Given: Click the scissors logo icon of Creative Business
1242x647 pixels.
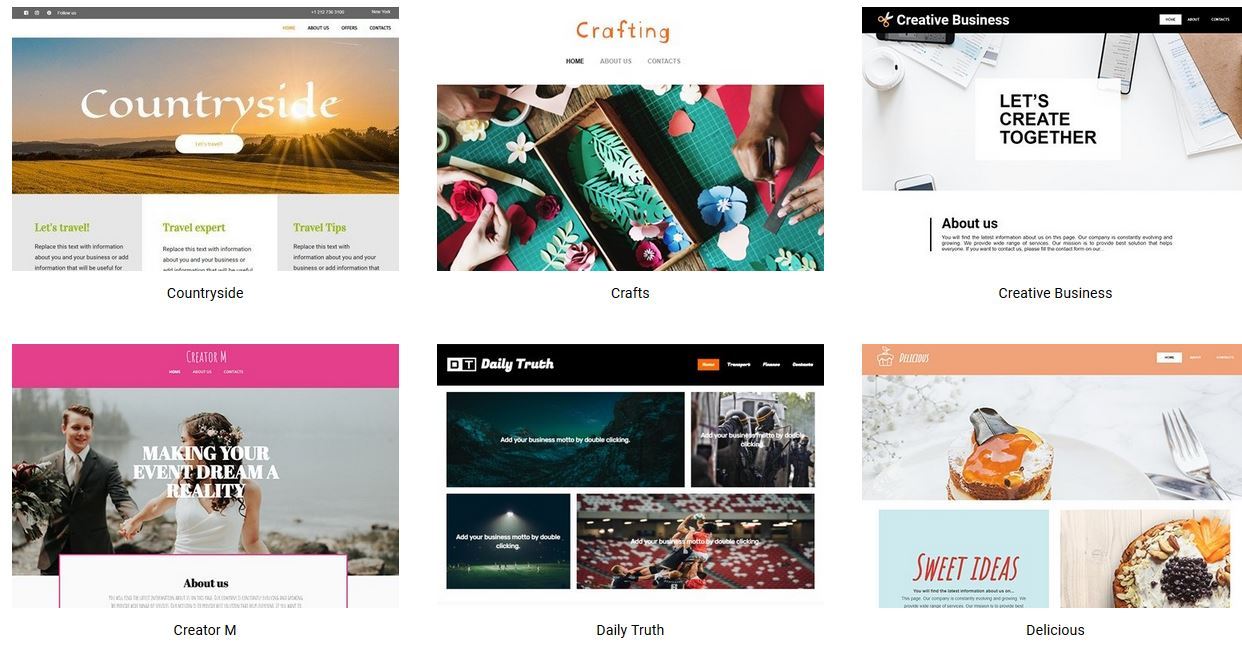Looking at the screenshot, I should (884, 20).
